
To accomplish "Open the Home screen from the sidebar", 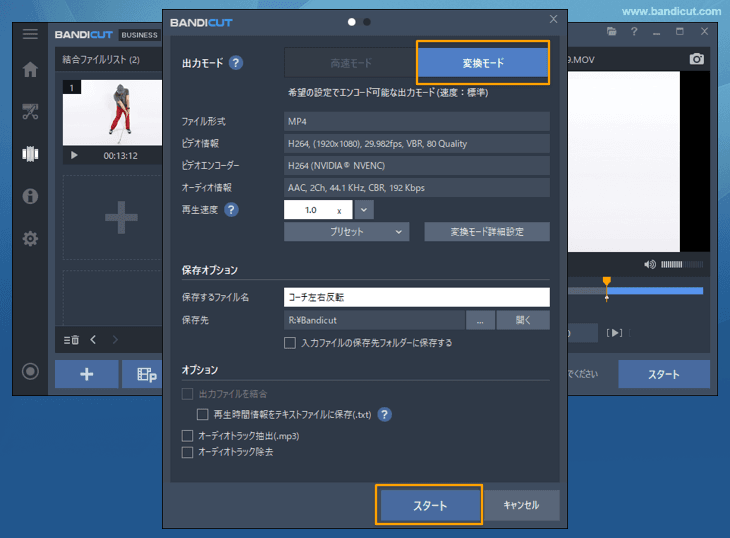I will [x=30, y=70].
